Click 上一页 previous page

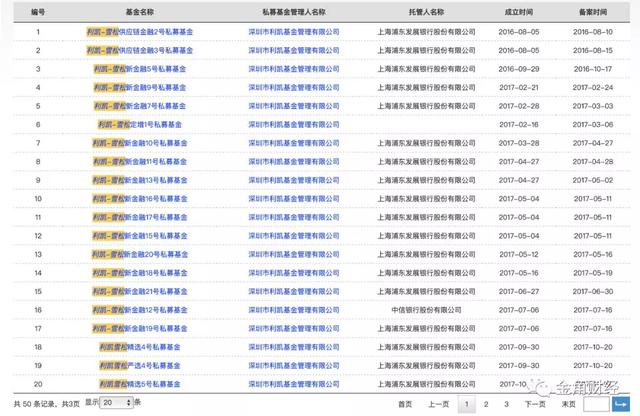pyautogui.click(x=438, y=404)
